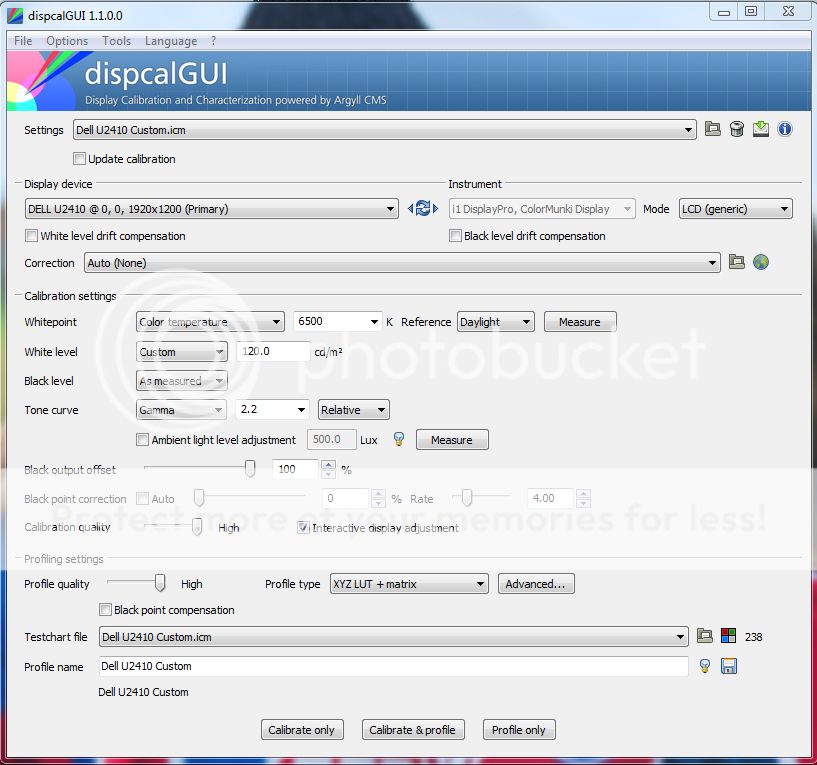Expand the Correction dropdown
The height and width of the screenshot is (765, 817).
402,263
